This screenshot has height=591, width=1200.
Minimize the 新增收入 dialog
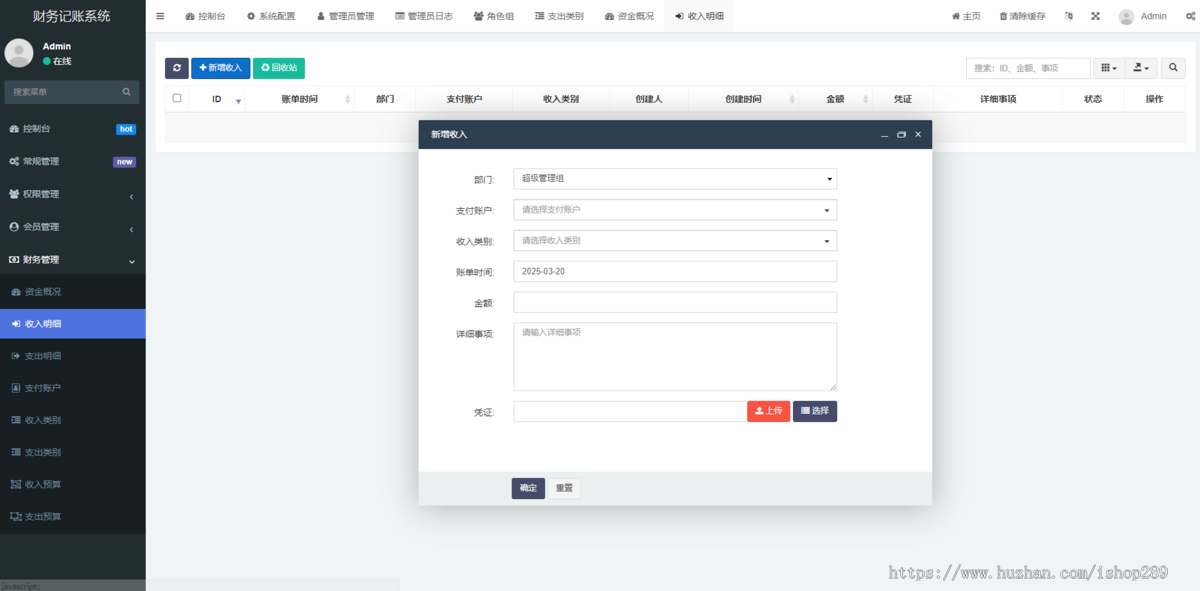coord(884,134)
